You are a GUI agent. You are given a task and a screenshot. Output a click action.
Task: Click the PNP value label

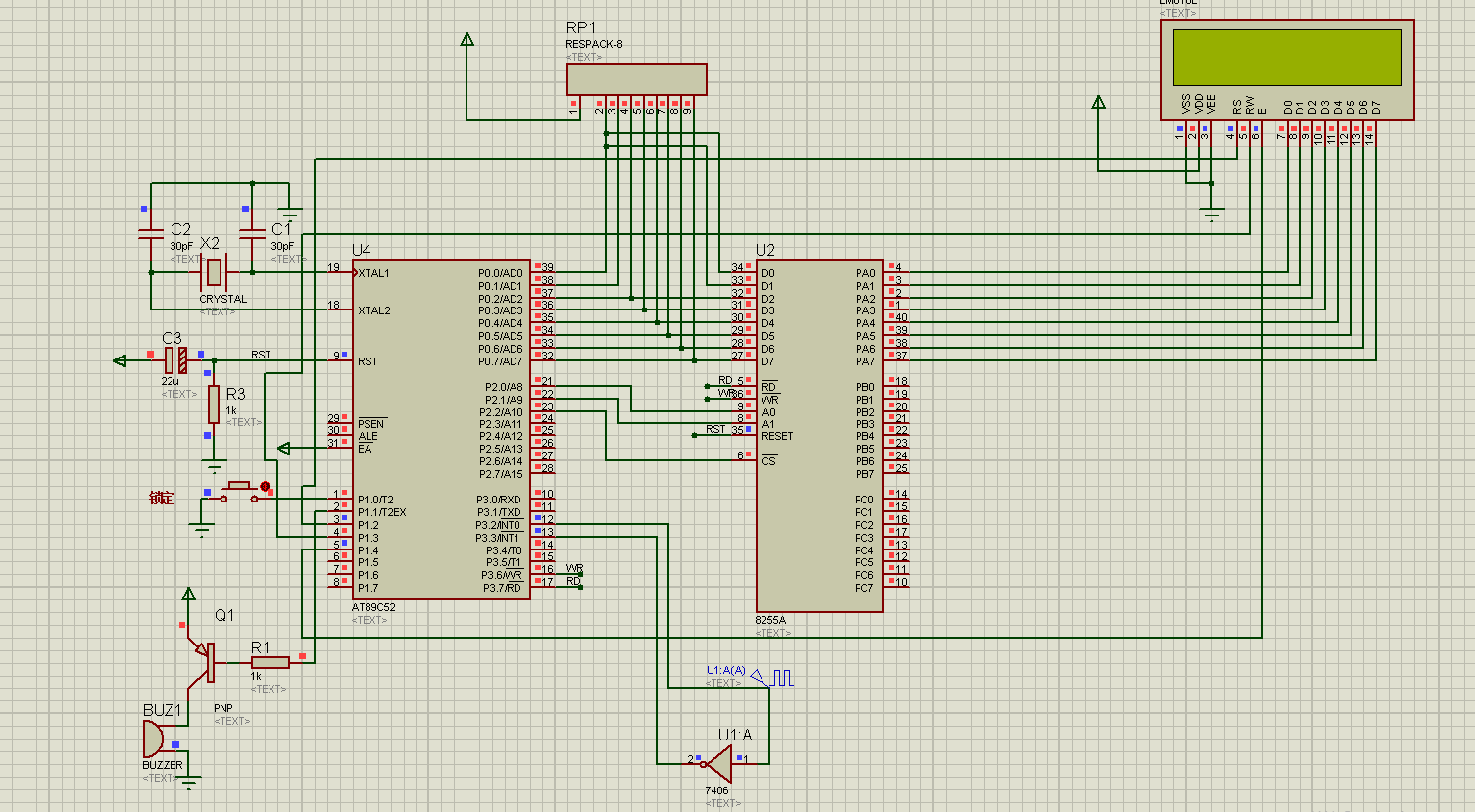tap(223, 708)
